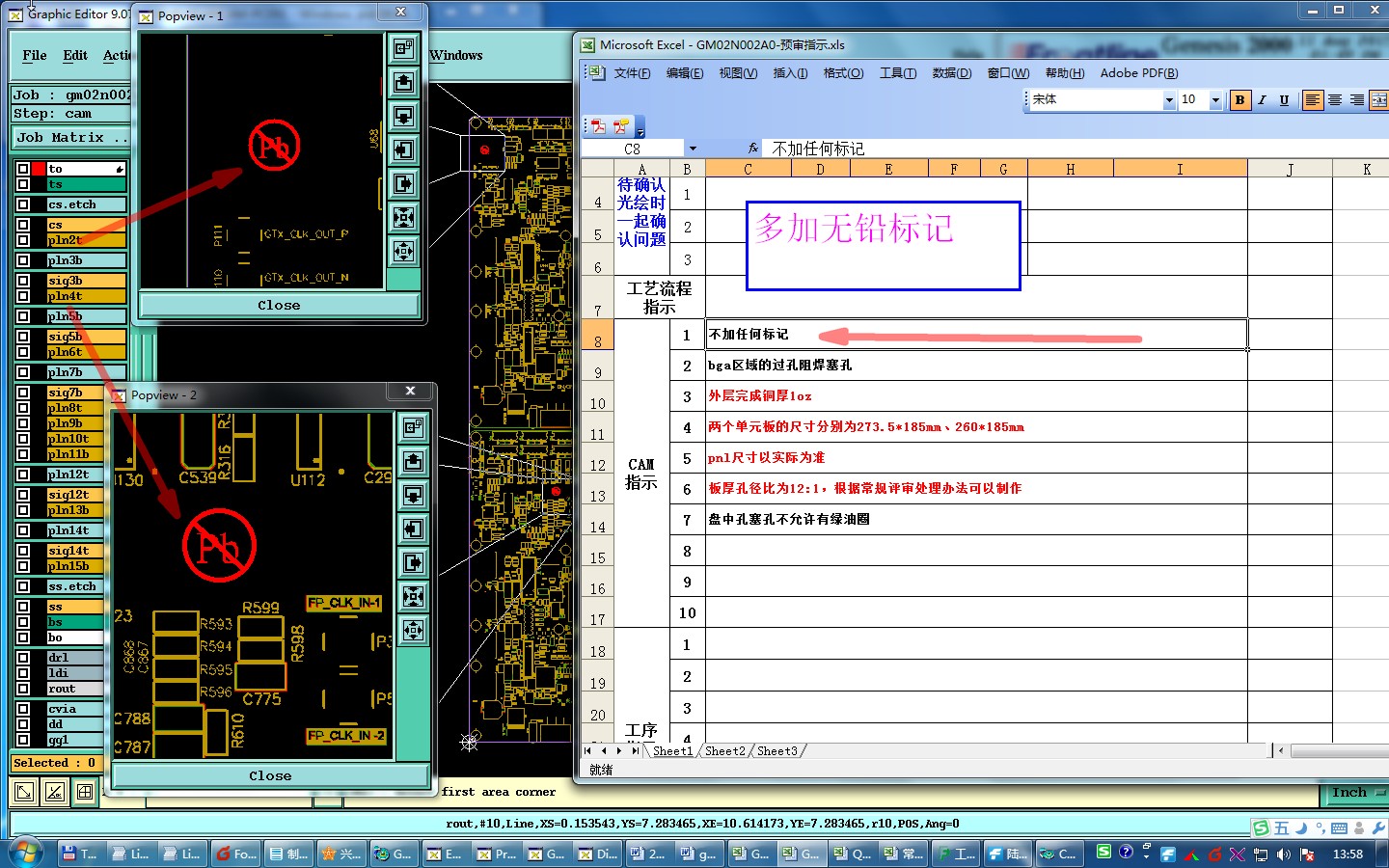Click the fifth icon in Popview 1 toolbar
Viewport: 1389px width, 868px height.
tap(403, 183)
